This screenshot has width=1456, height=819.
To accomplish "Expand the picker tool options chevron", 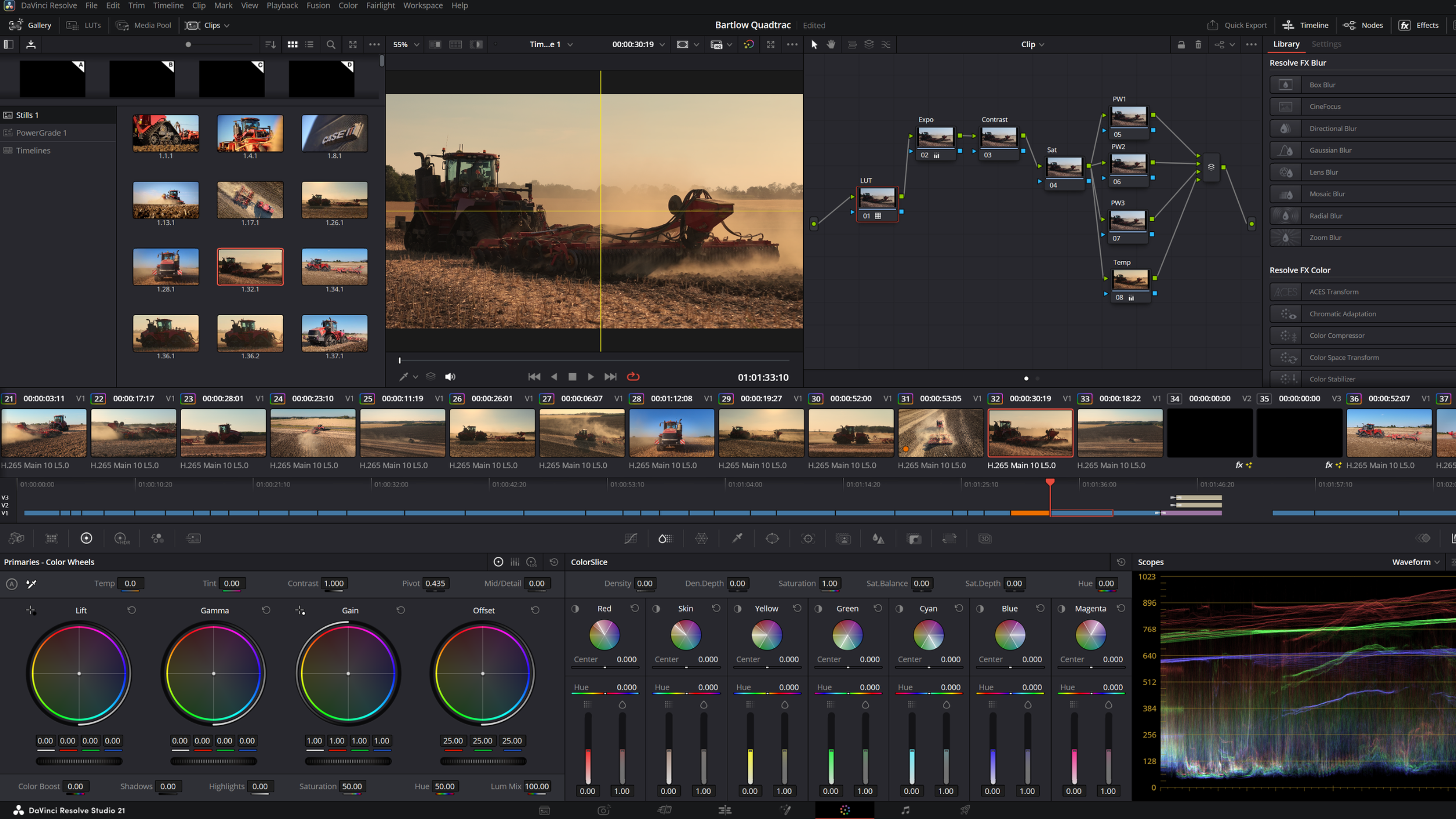I will pyautogui.click(x=415, y=377).
